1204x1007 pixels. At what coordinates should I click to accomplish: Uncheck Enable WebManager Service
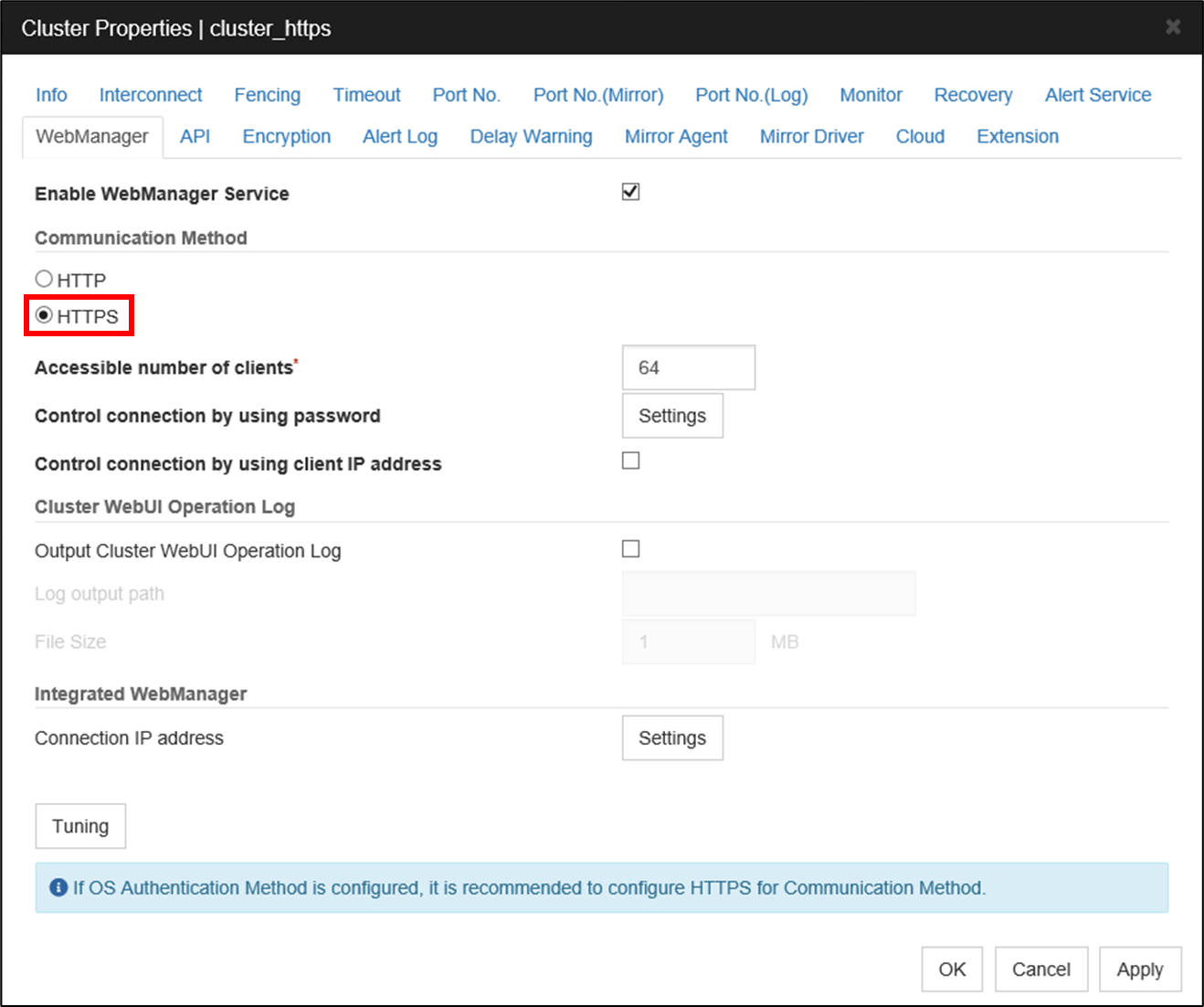pos(630,191)
